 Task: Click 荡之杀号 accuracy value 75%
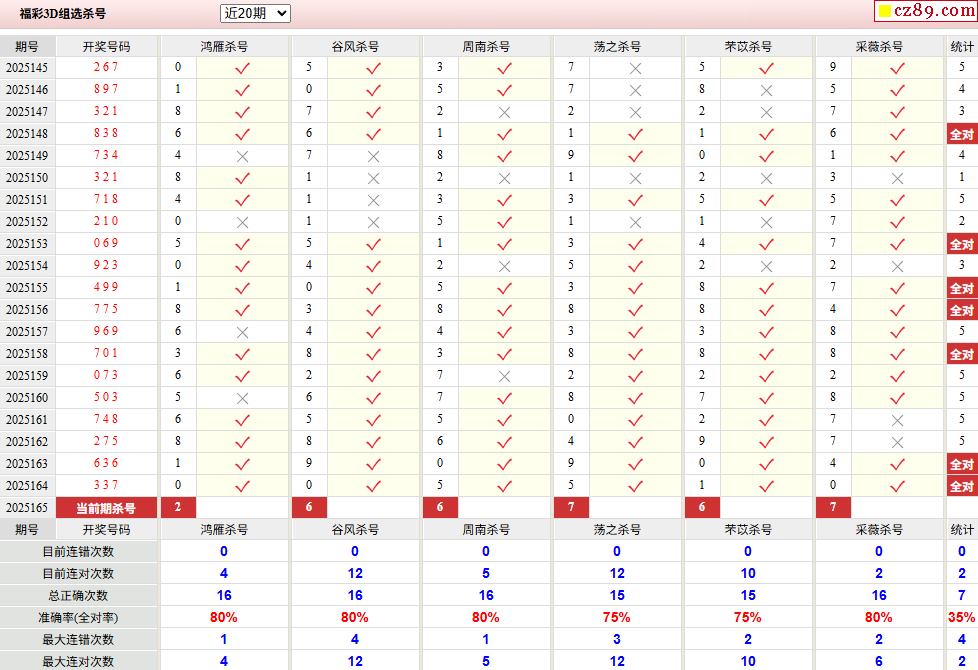pos(616,618)
